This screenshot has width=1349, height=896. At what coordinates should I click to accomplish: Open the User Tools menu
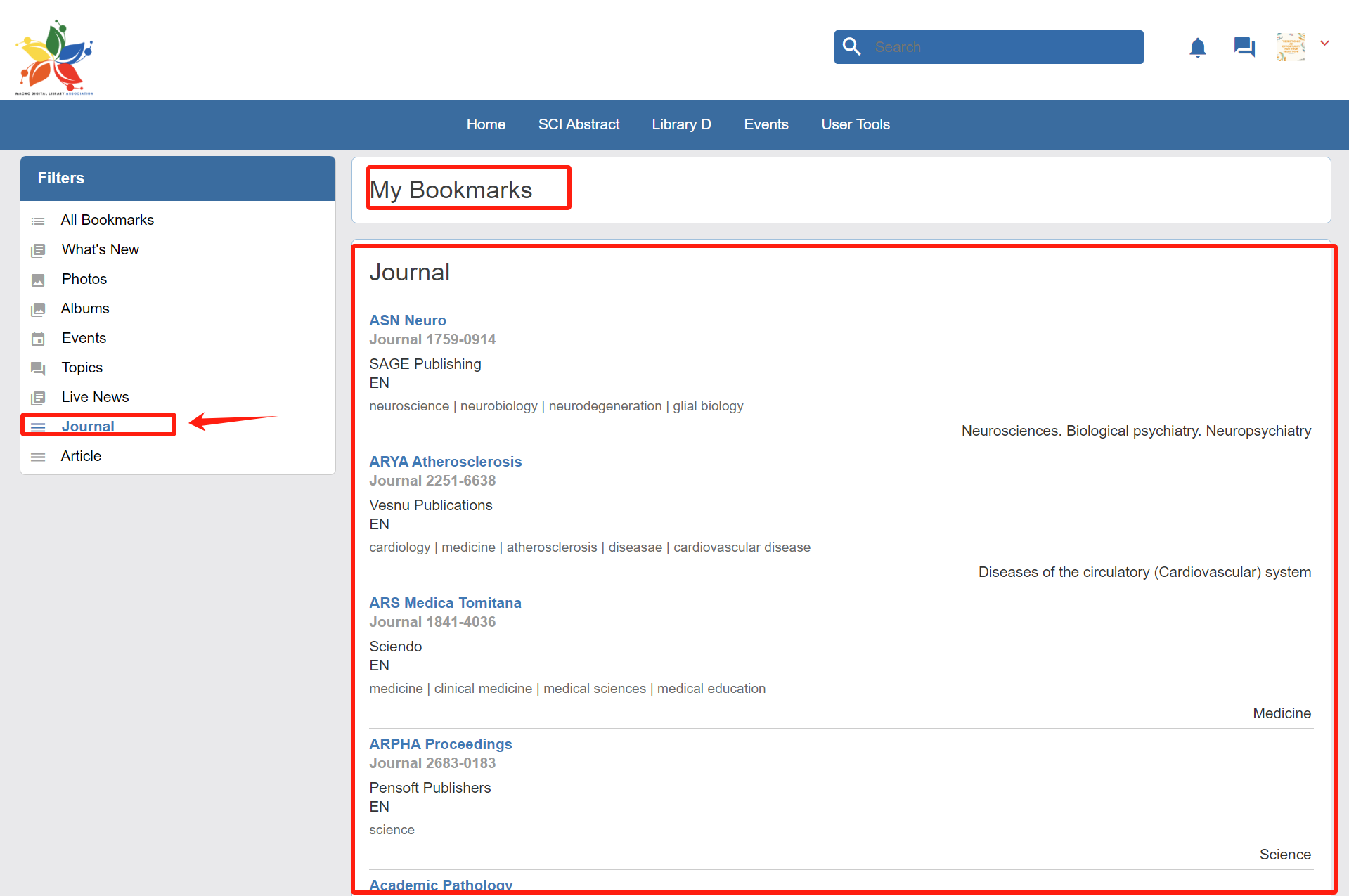click(x=855, y=124)
